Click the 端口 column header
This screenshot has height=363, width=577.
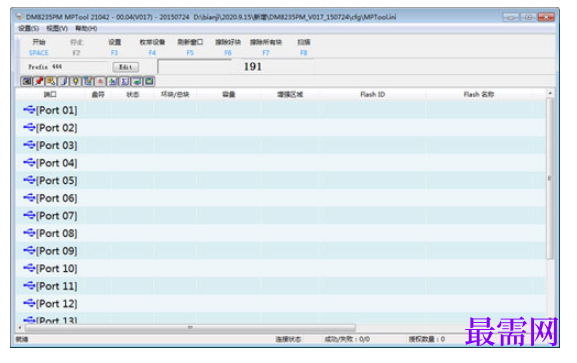point(50,95)
